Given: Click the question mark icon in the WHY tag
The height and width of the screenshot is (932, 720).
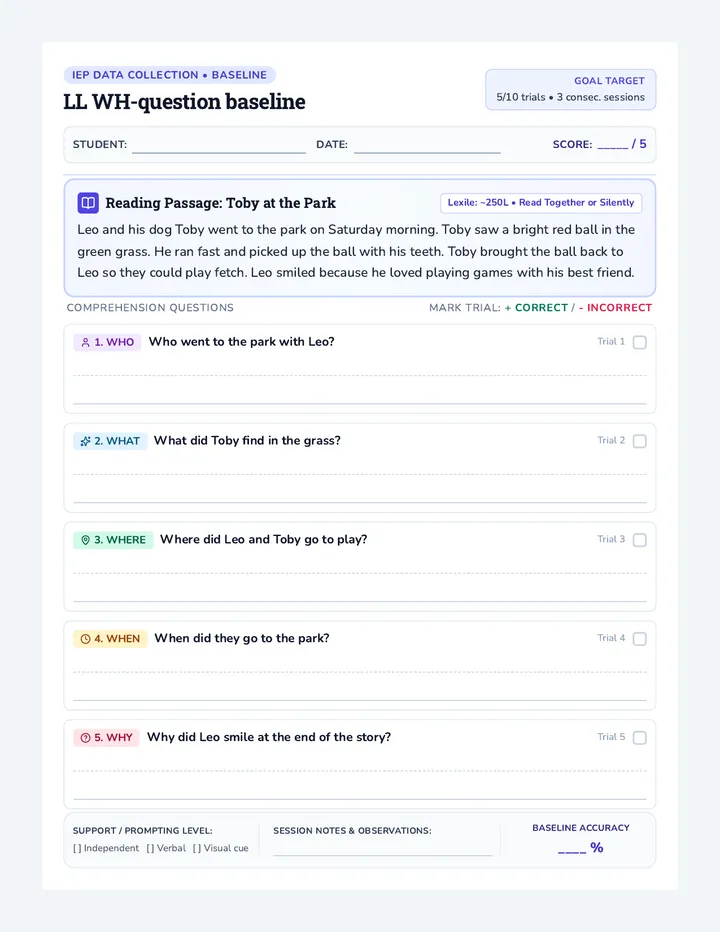Looking at the screenshot, I should click(86, 738).
